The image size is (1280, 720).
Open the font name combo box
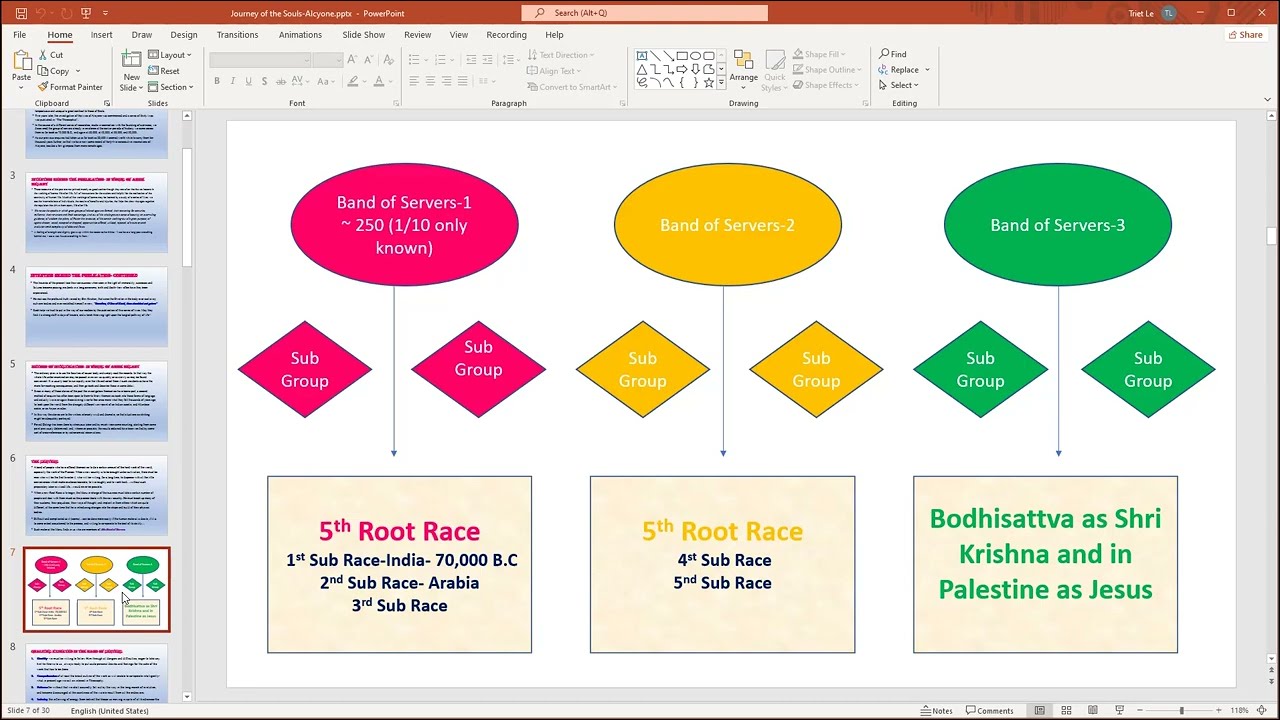click(259, 60)
